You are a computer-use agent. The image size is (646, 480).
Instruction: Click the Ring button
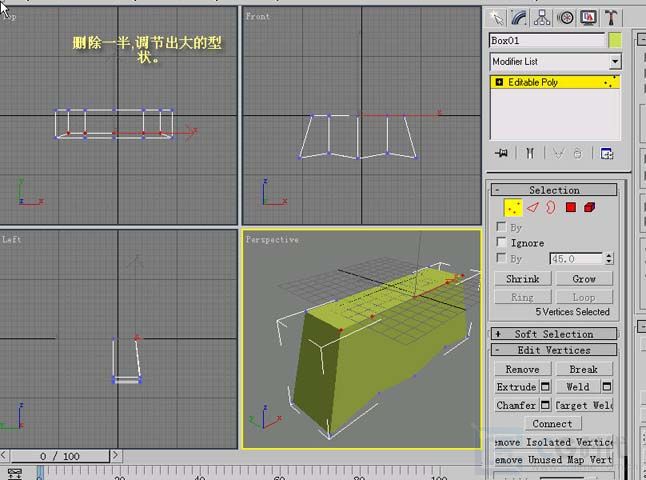point(522,297)
